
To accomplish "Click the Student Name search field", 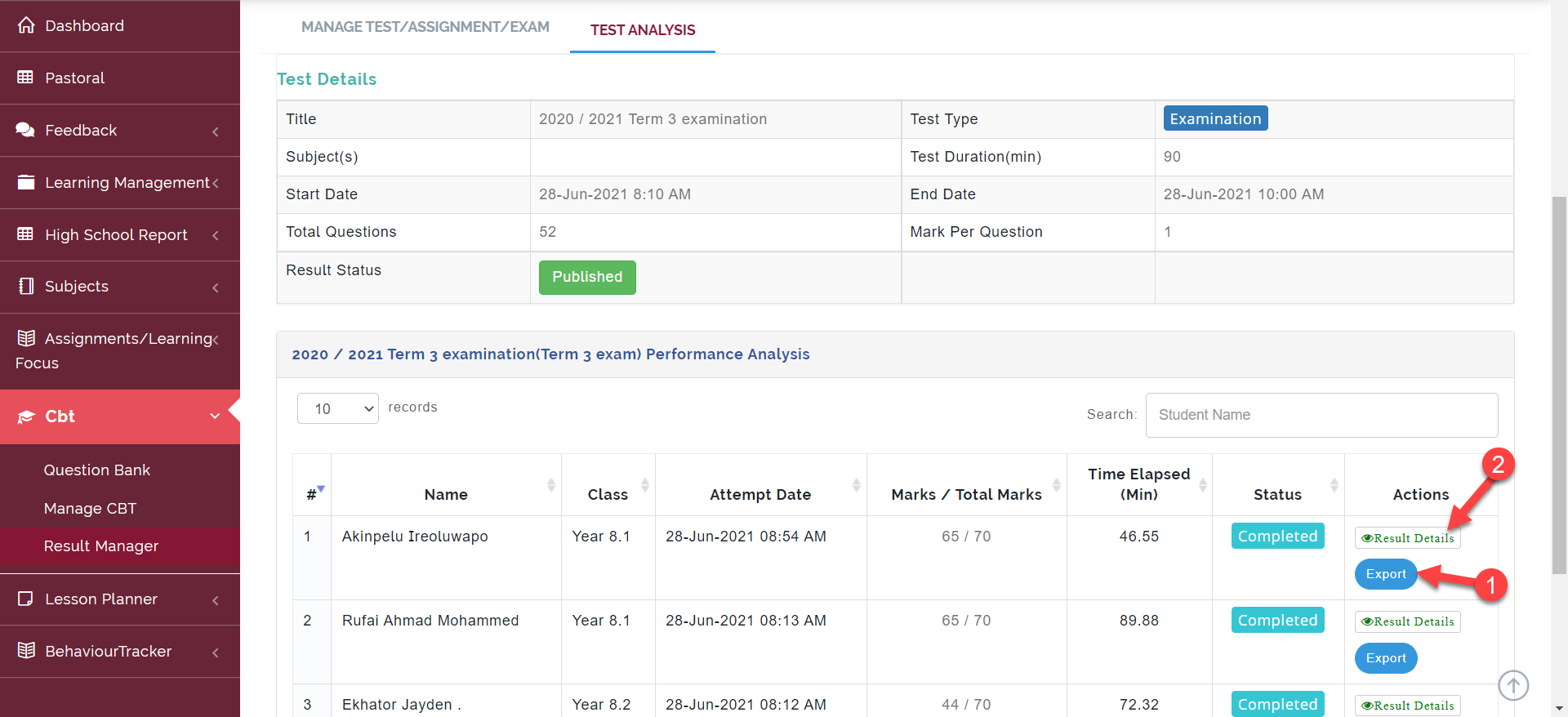I will click(x=1321, y=415).
